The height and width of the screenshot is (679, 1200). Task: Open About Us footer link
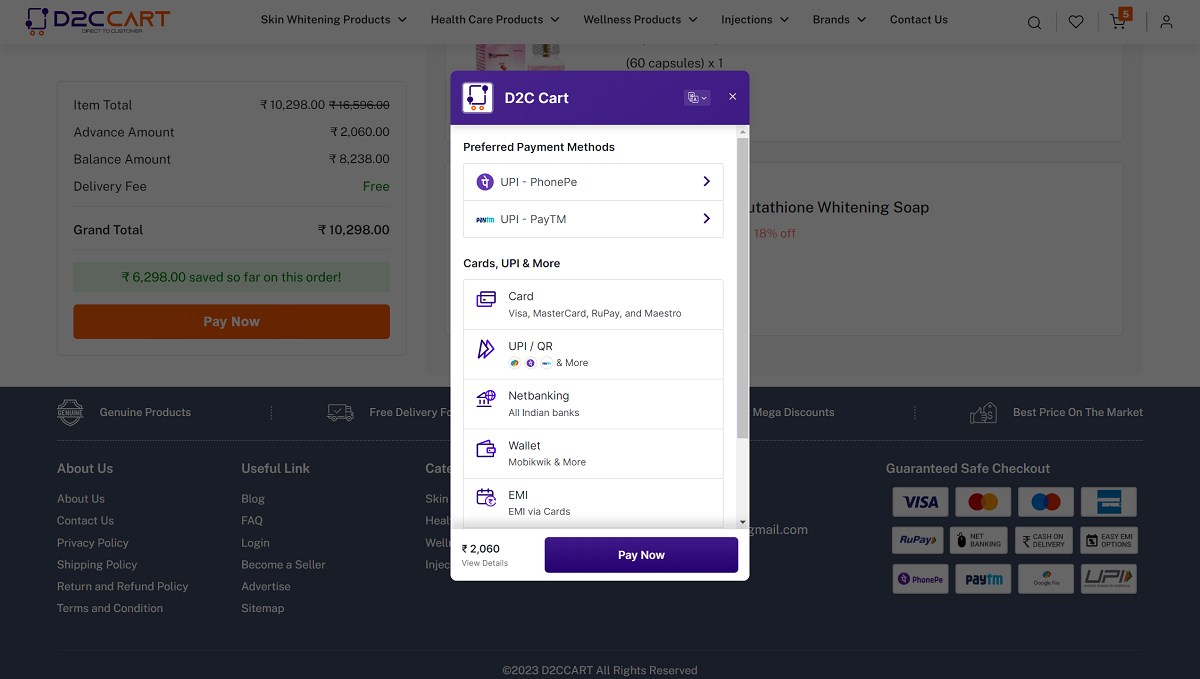81,499
